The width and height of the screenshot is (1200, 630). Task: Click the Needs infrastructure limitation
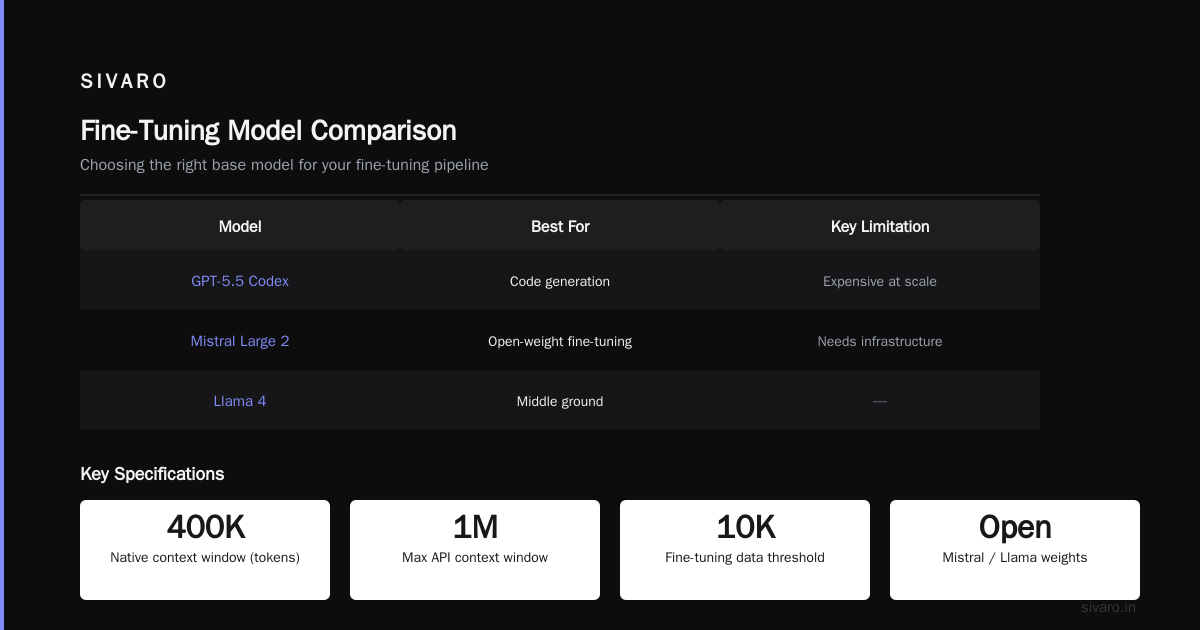(880, 341)
